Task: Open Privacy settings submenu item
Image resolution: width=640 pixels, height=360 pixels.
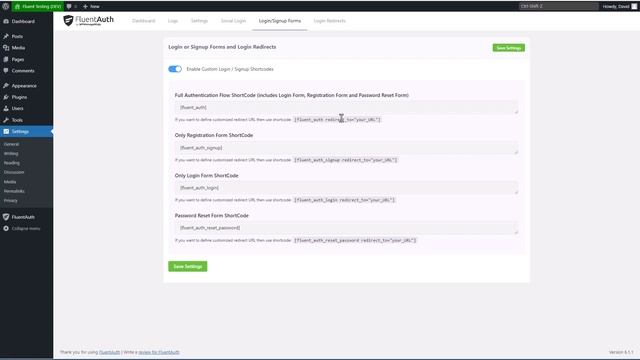Action: [x=11, y=200]
